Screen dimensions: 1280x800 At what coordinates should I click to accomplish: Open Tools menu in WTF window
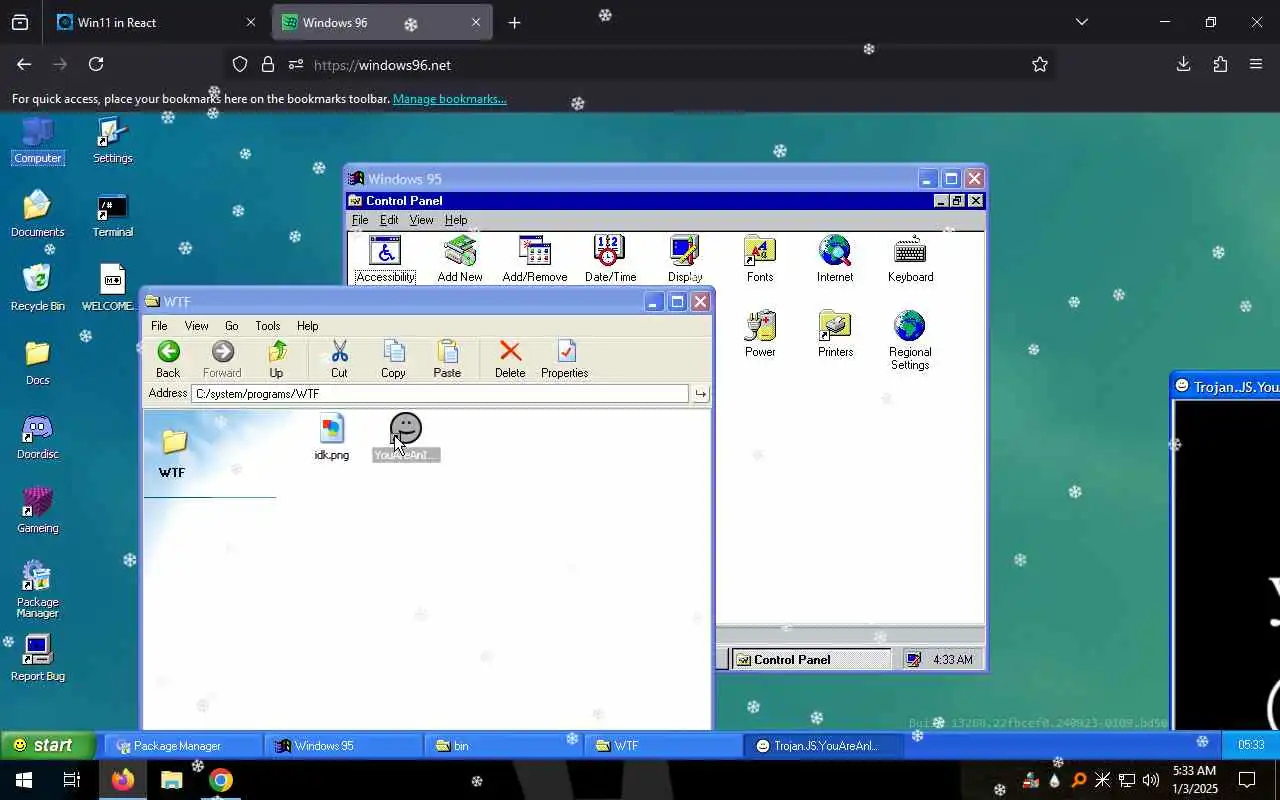tap(267, 326)
